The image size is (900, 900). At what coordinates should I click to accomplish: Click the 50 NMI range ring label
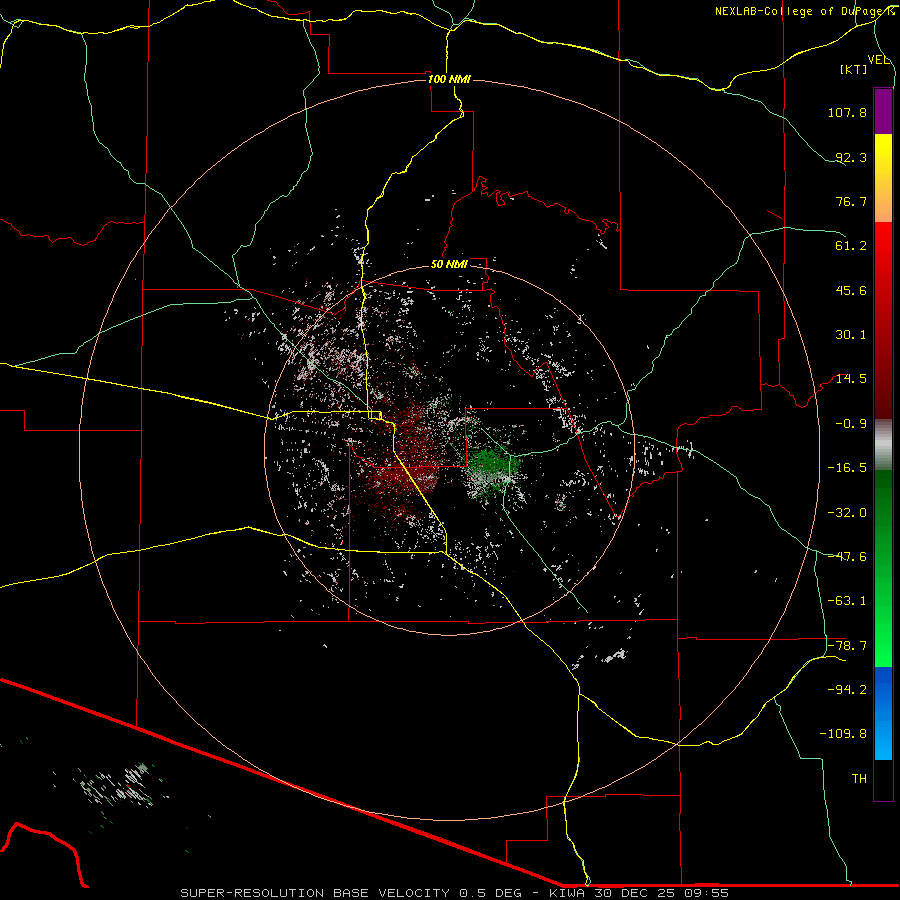pyautogui.click(x=449, y=265)
